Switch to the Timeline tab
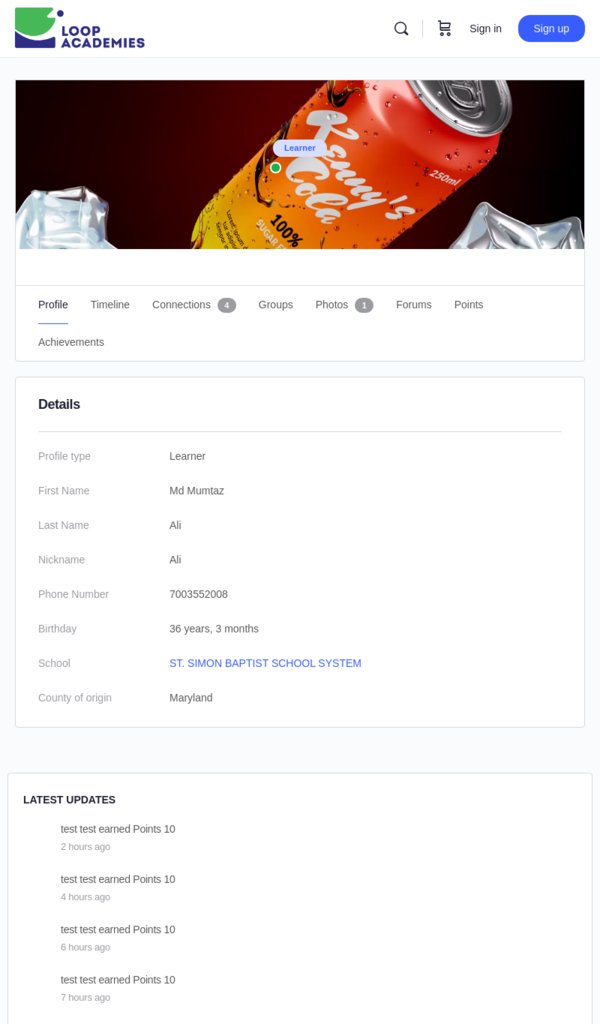 (110, 304)
